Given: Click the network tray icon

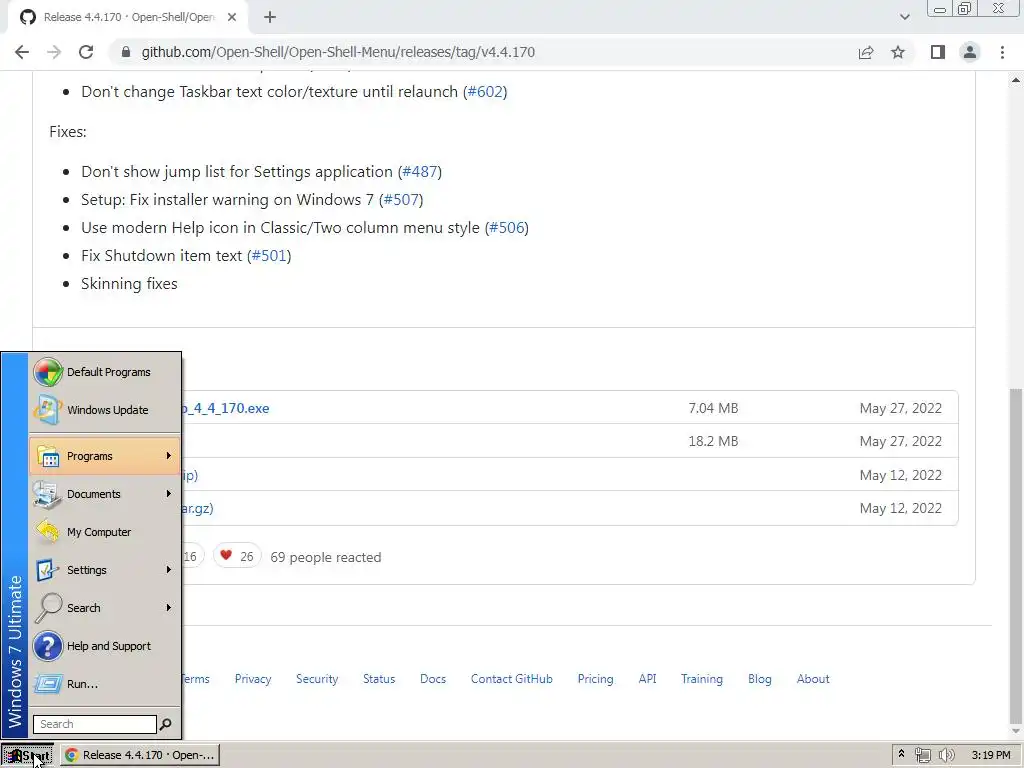Looking at the screenshot, I should pyautogui.click(x=922, y=755).
